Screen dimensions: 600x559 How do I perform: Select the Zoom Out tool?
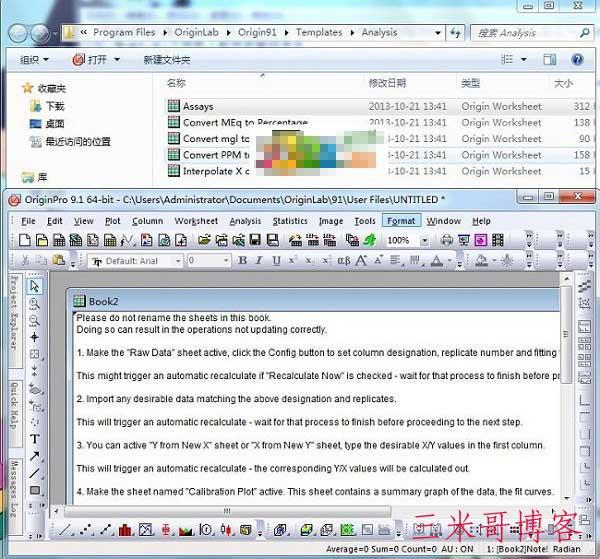(34, 320)
